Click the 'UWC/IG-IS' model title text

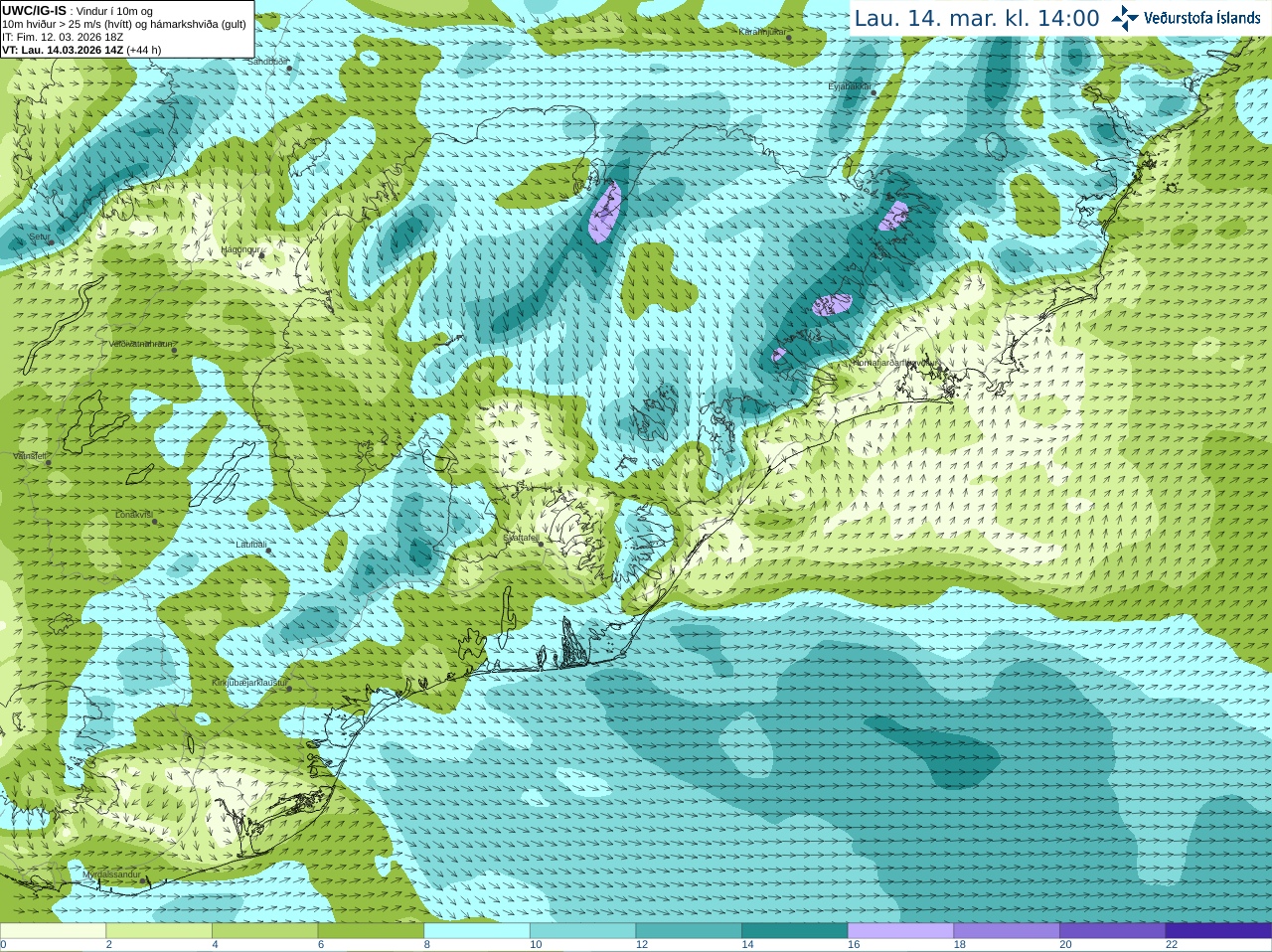[34, 11]
